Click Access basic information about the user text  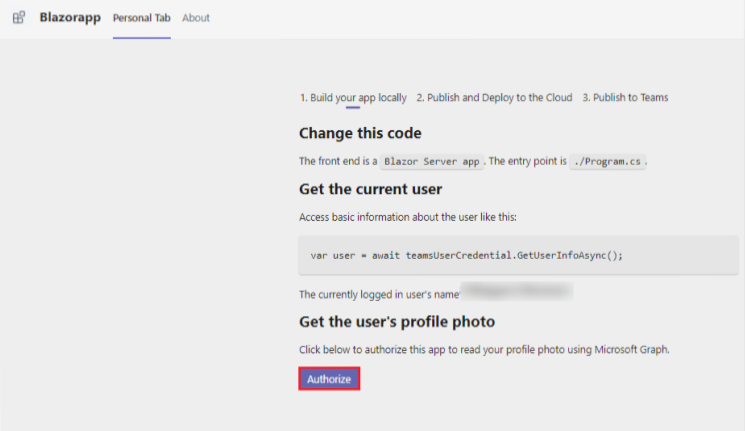point(408,217)
